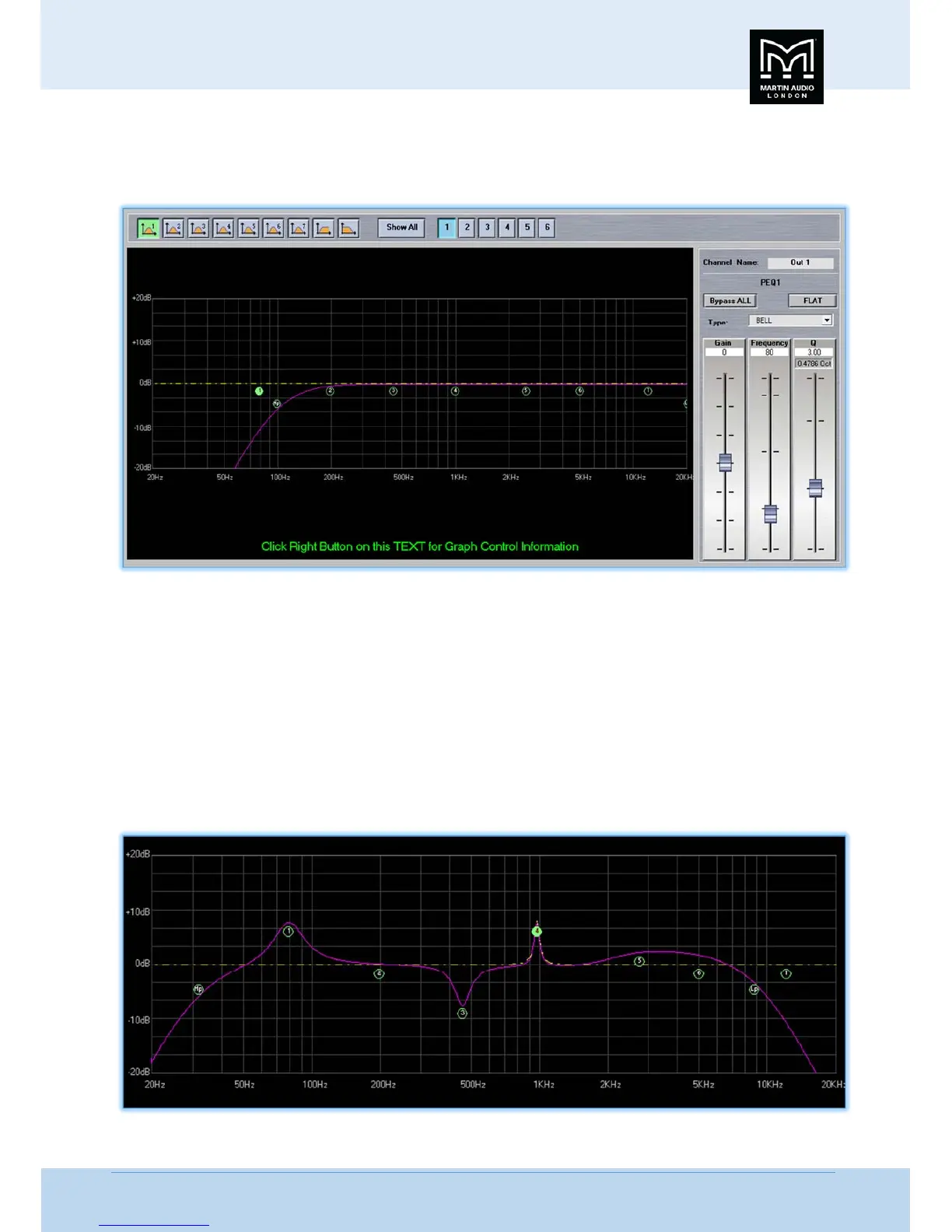Select the PEQ band 2 filter icon
The width and height of the screenshot is (952, 1232).
[x=173, y=228]
